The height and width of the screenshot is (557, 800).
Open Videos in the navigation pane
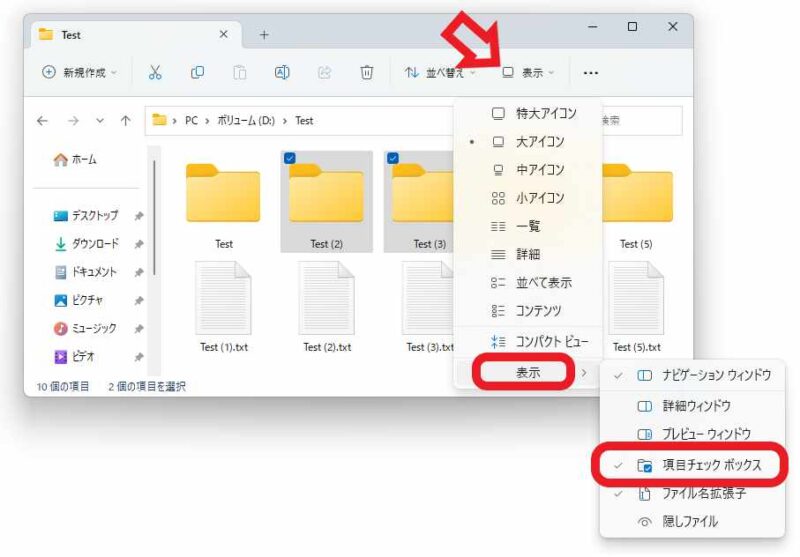(74, 356)
